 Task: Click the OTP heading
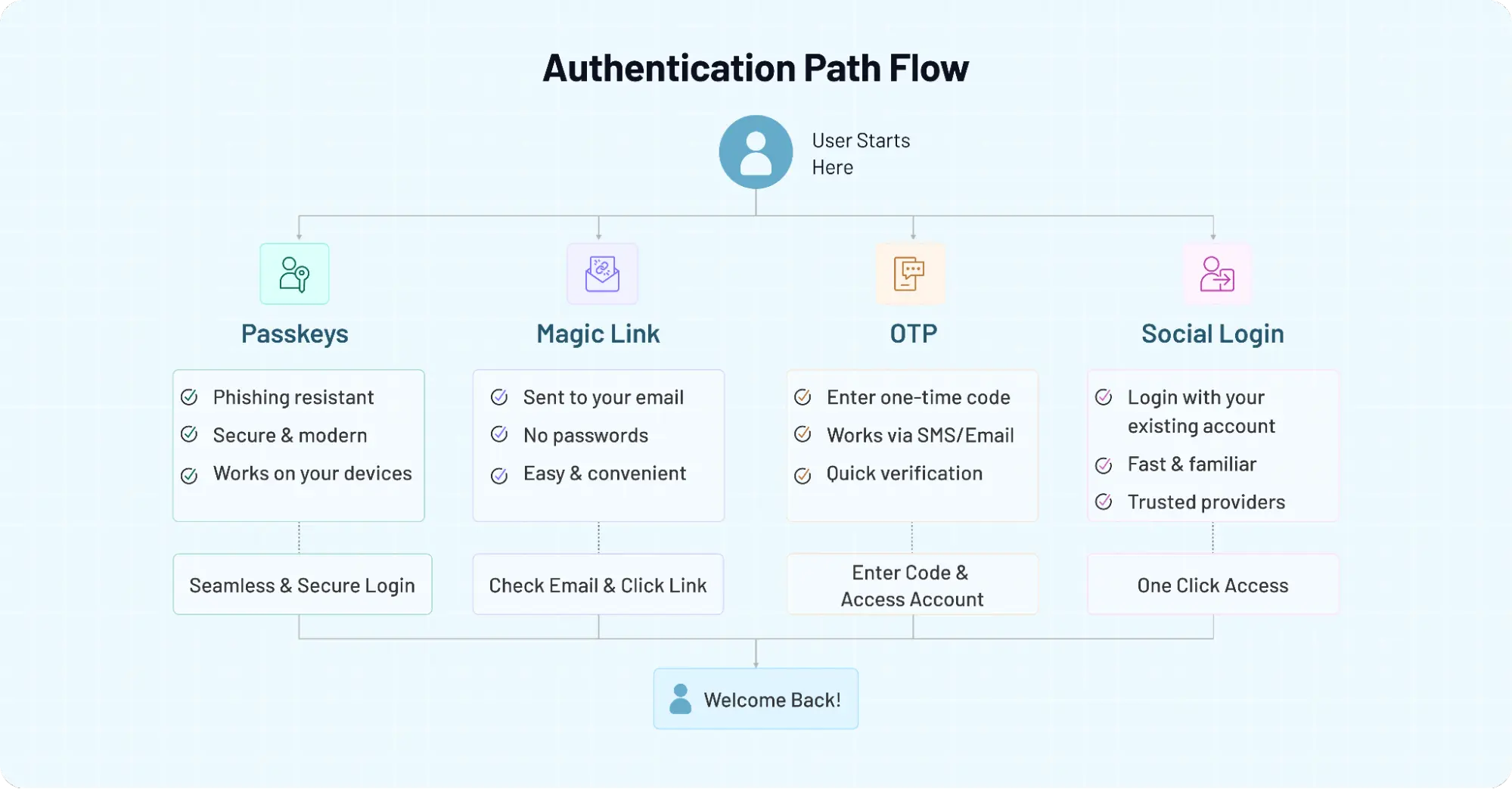(914, 334)
